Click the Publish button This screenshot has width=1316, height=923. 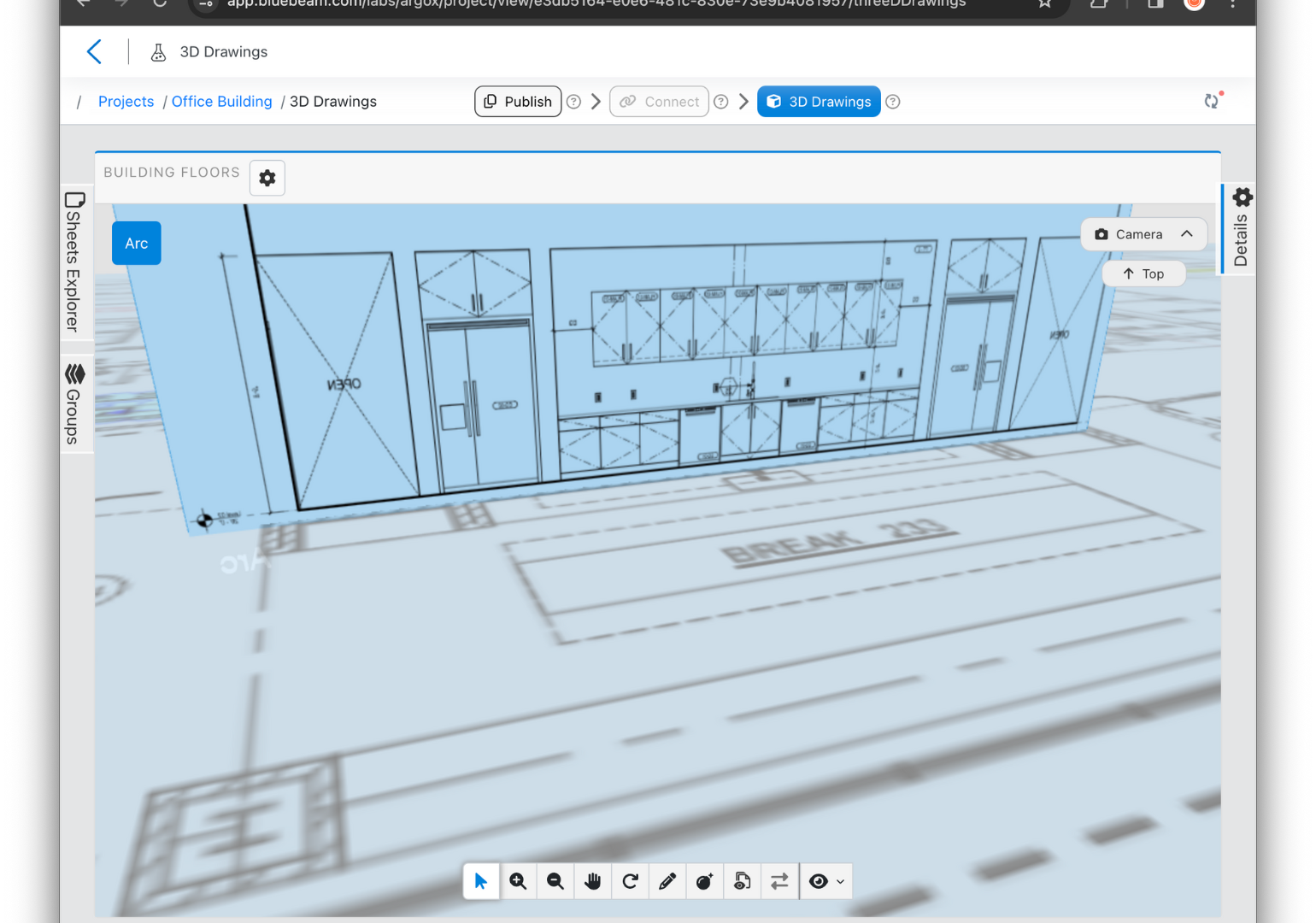(x=518, y=101)
